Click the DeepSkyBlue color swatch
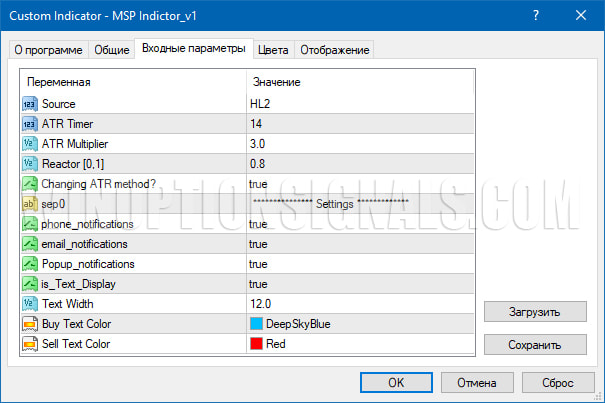Screen dimensions: 605x403 [x=256, y=324]
